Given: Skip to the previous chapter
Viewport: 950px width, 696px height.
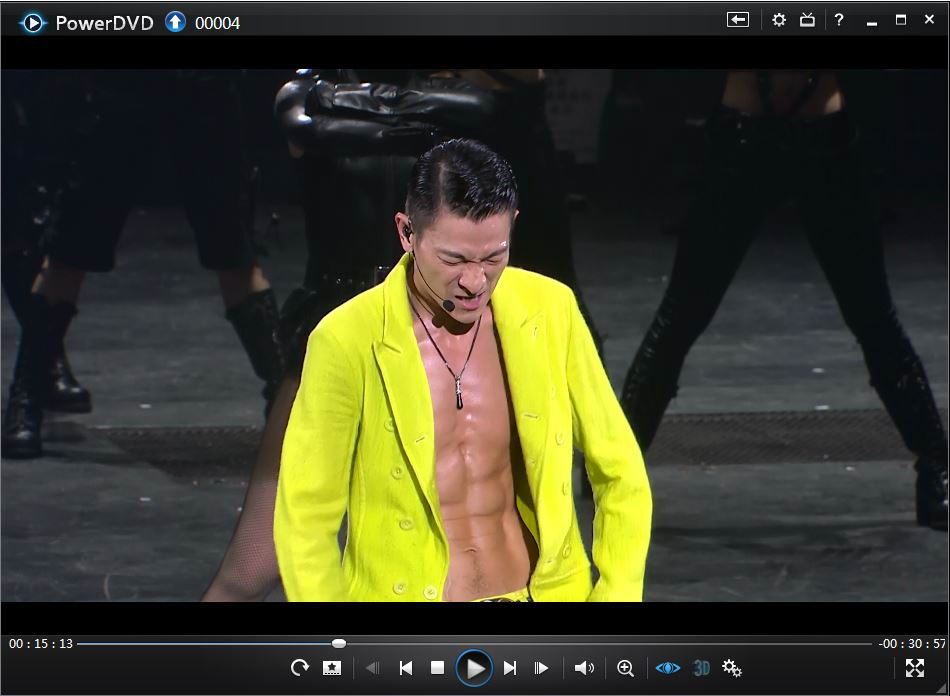Looking at the screenshot, I should tap(405, 668).
